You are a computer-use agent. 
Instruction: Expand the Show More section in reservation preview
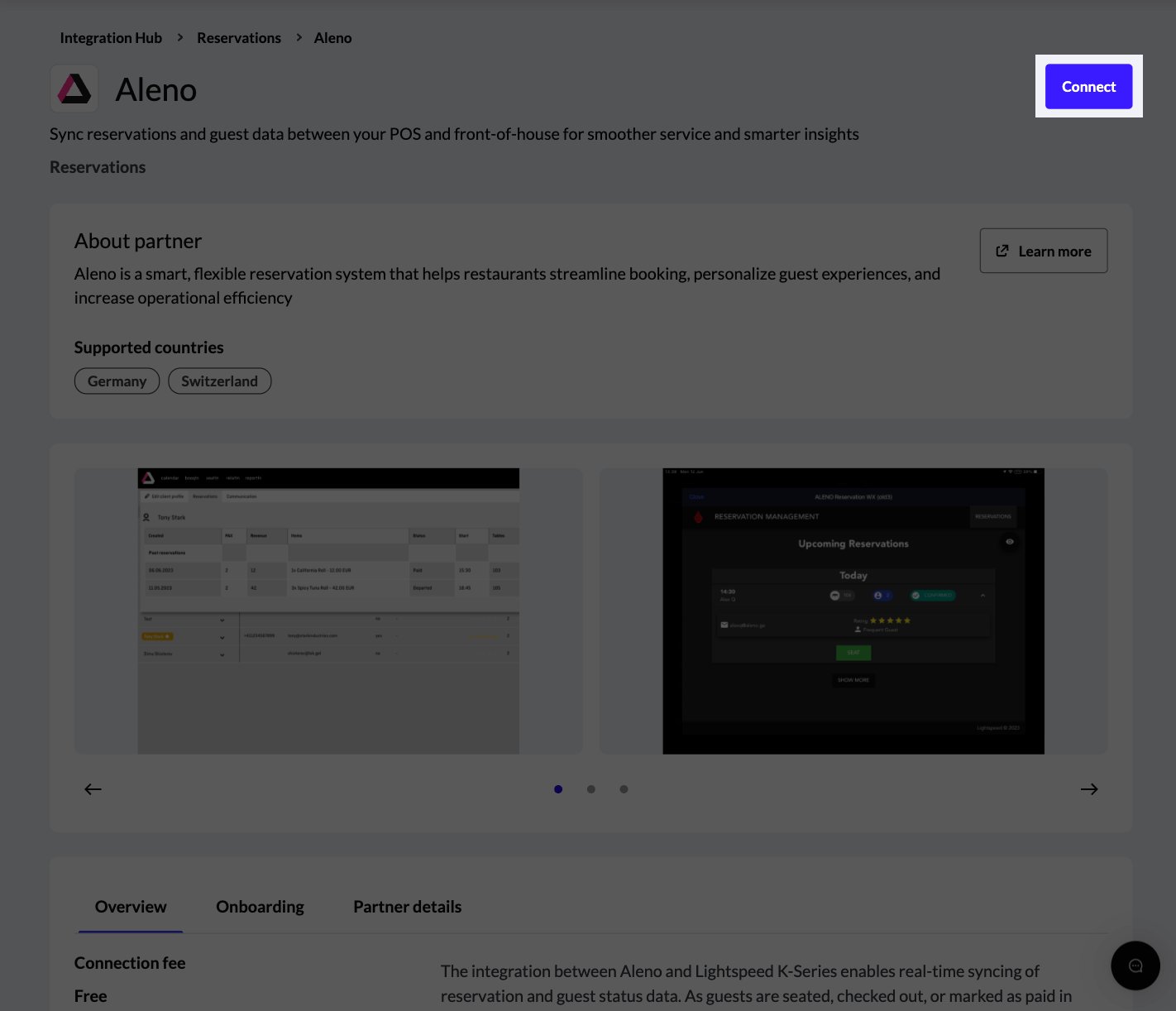(x=853, y=680)
